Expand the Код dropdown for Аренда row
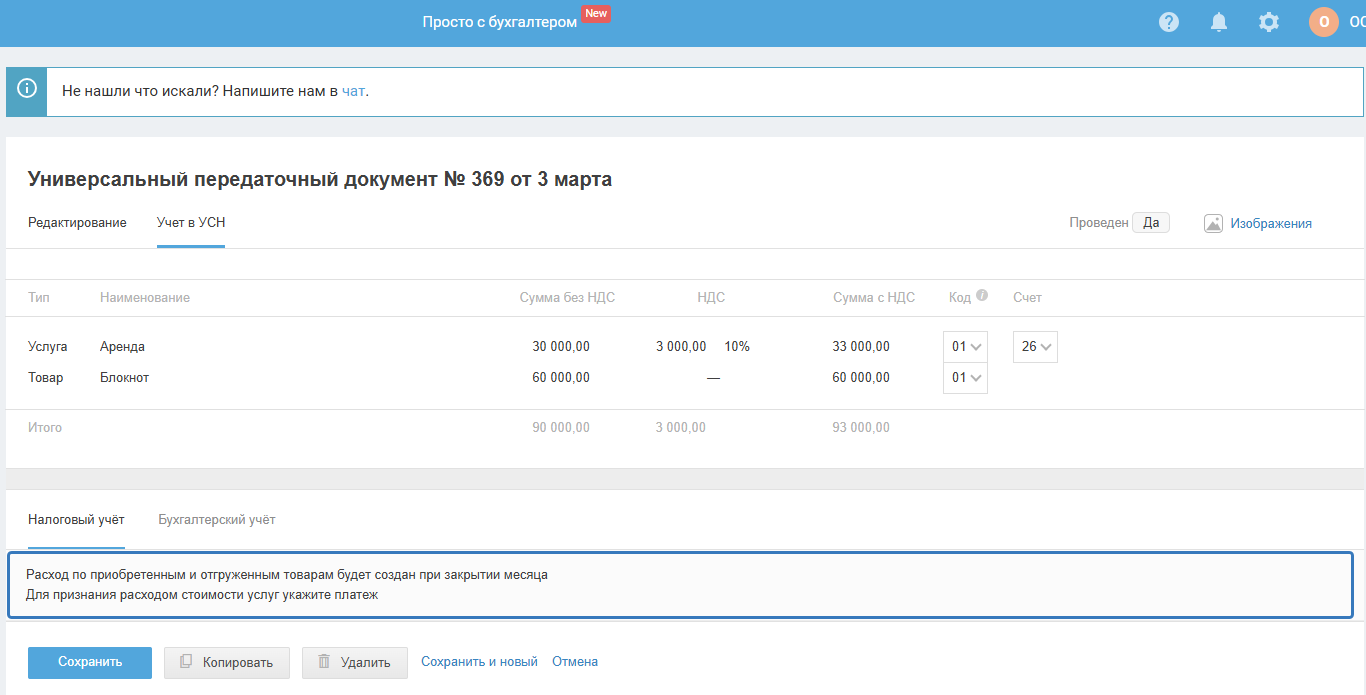Screen dimensions: 1366x695 965,347
